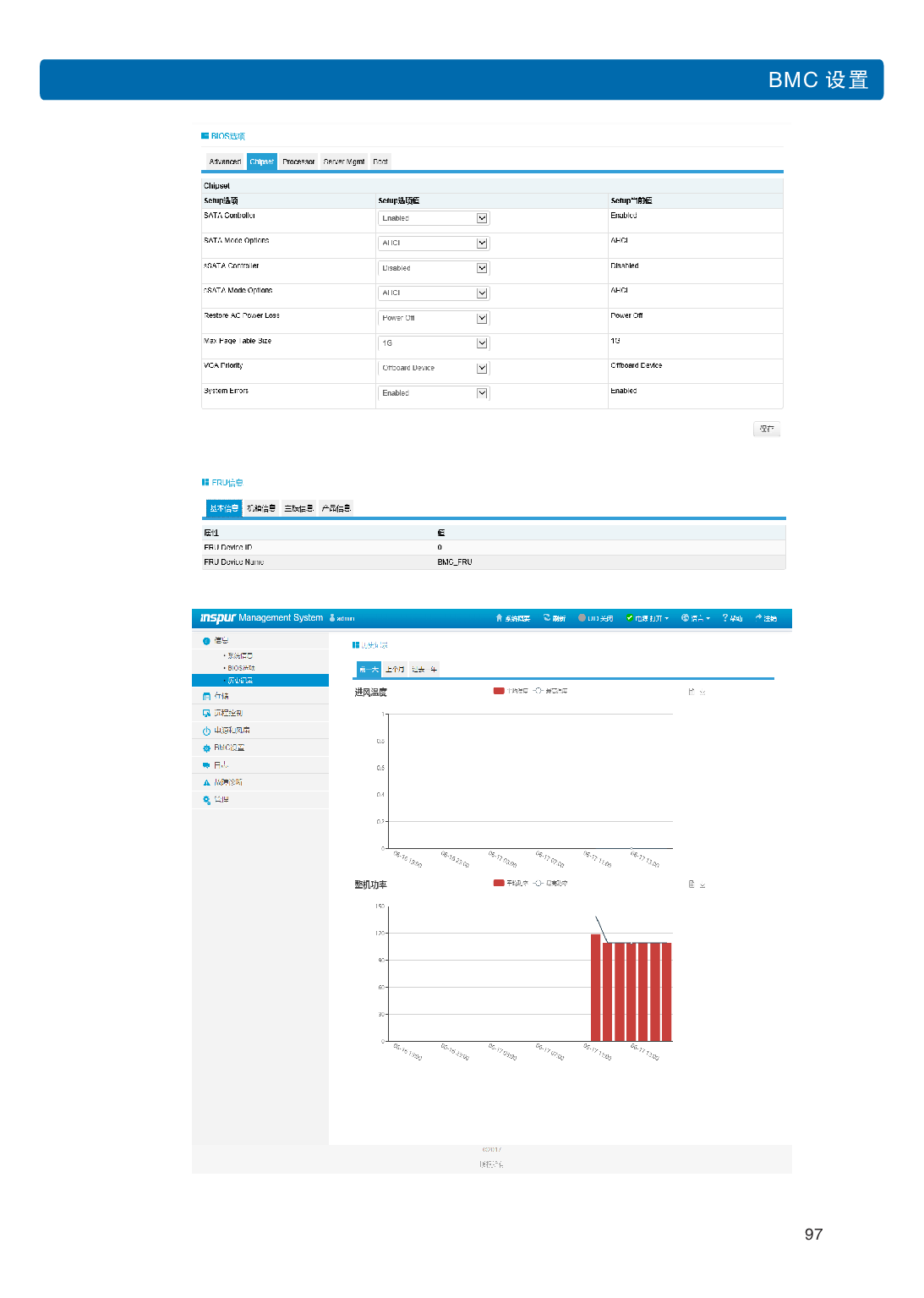Switch to the Processor tab

pyautogui.click(x=298, y=162)
